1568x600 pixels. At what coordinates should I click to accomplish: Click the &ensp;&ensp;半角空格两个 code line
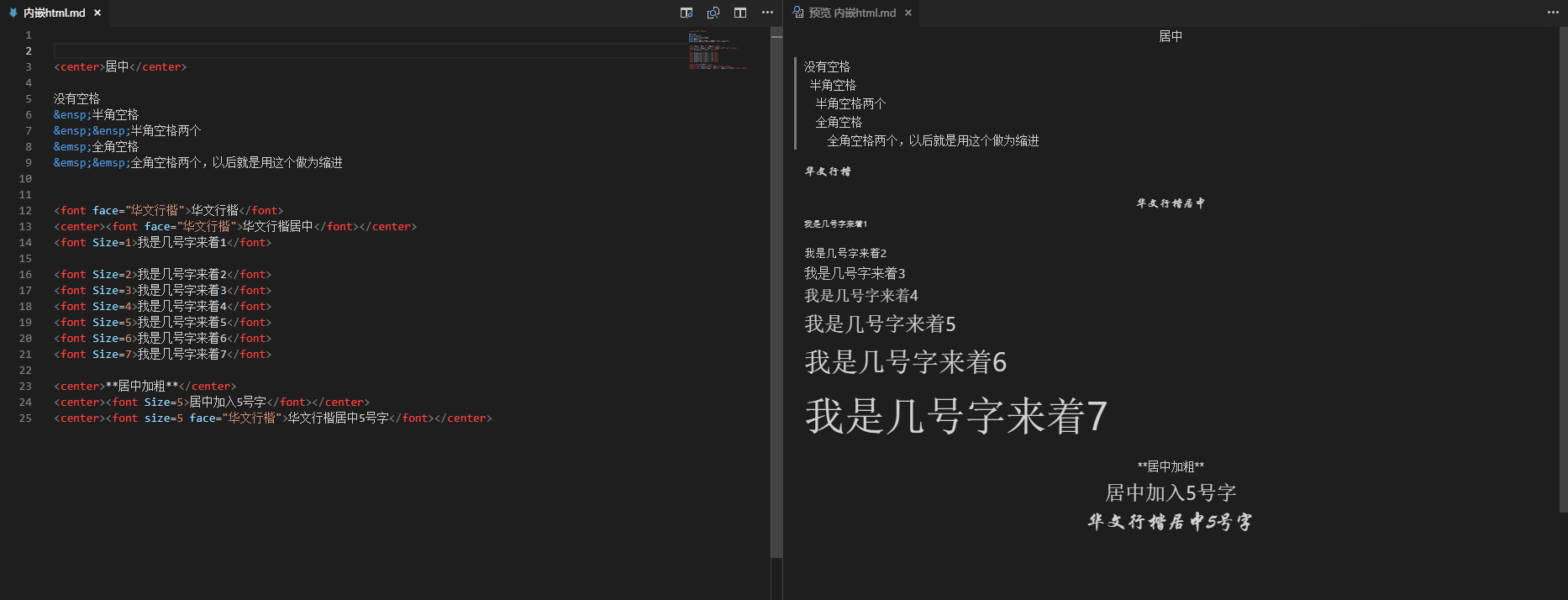(x=128, y=130)
